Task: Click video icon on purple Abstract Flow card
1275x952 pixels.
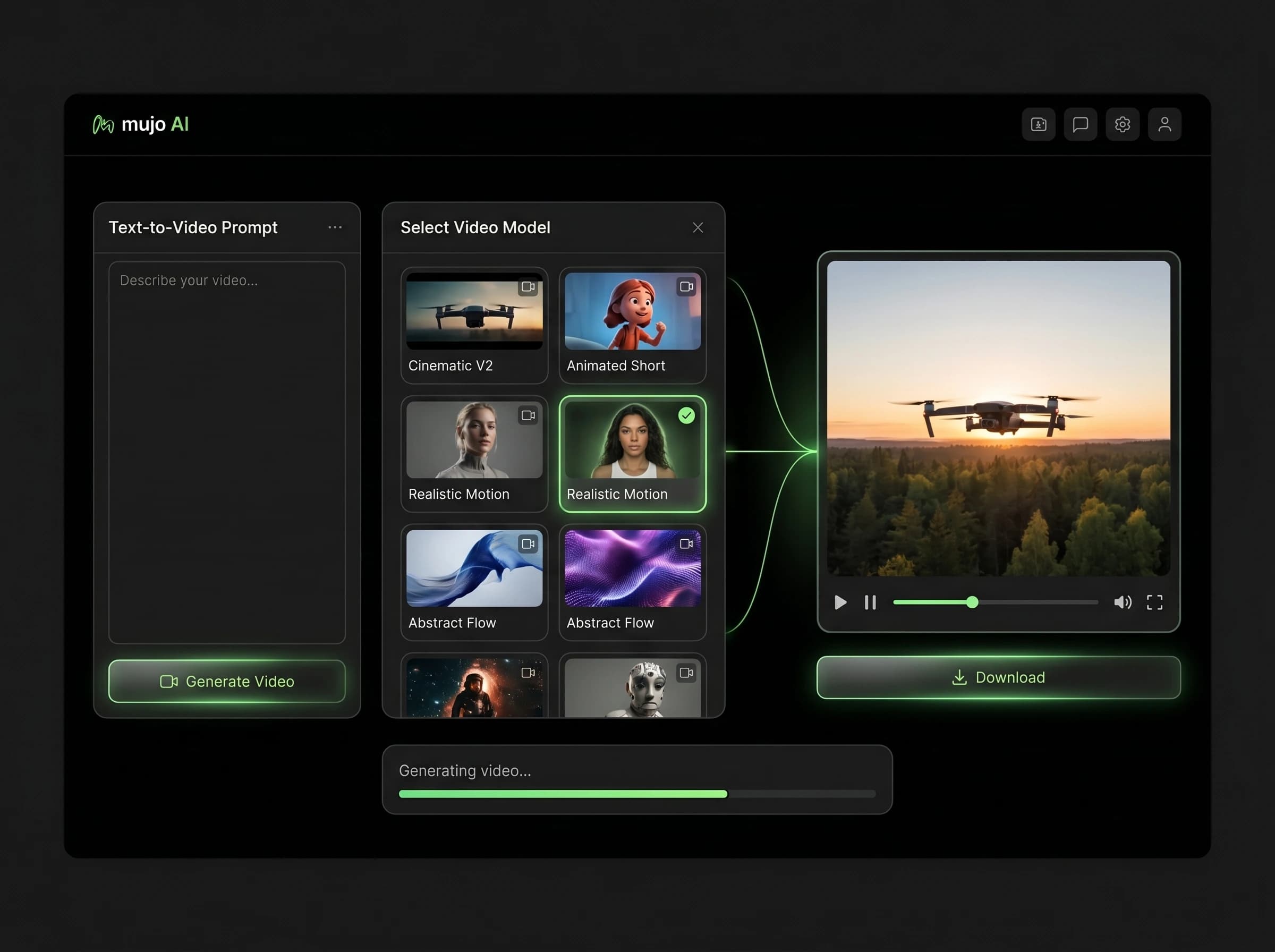Action: click(686, 543)
